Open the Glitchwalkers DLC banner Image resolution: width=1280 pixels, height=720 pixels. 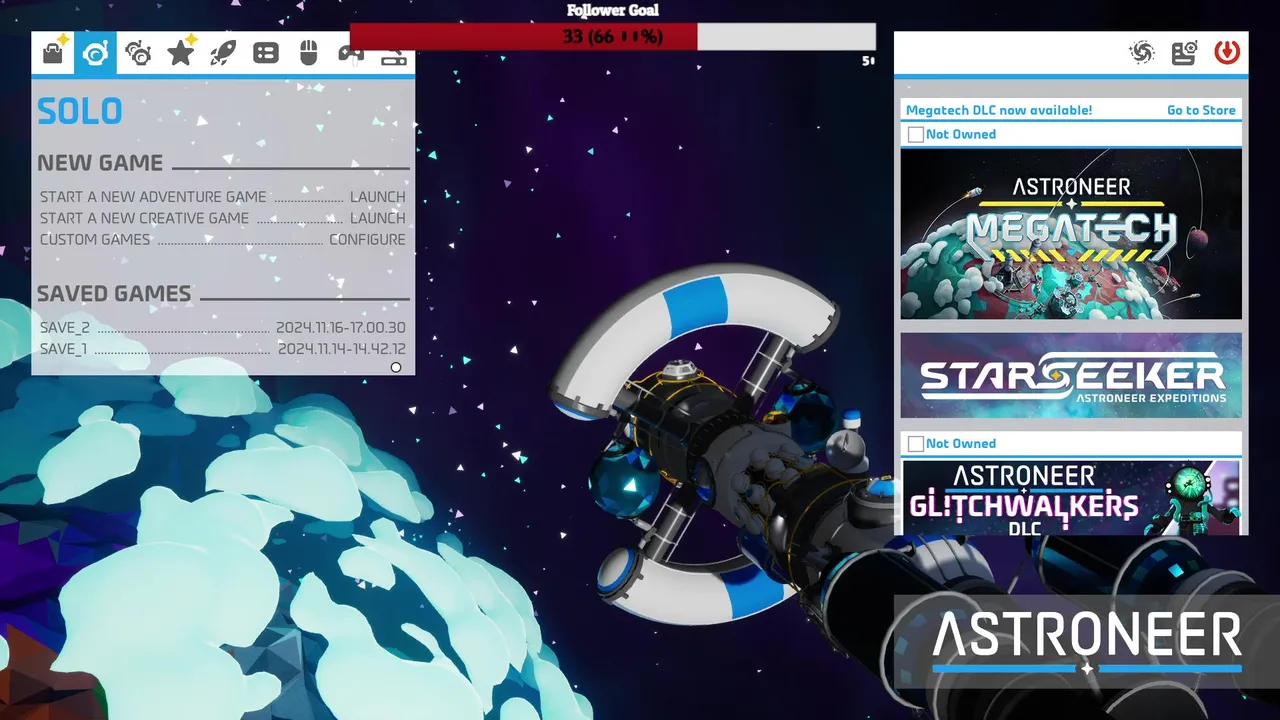pyautogui.click(x=1071, y=497)
